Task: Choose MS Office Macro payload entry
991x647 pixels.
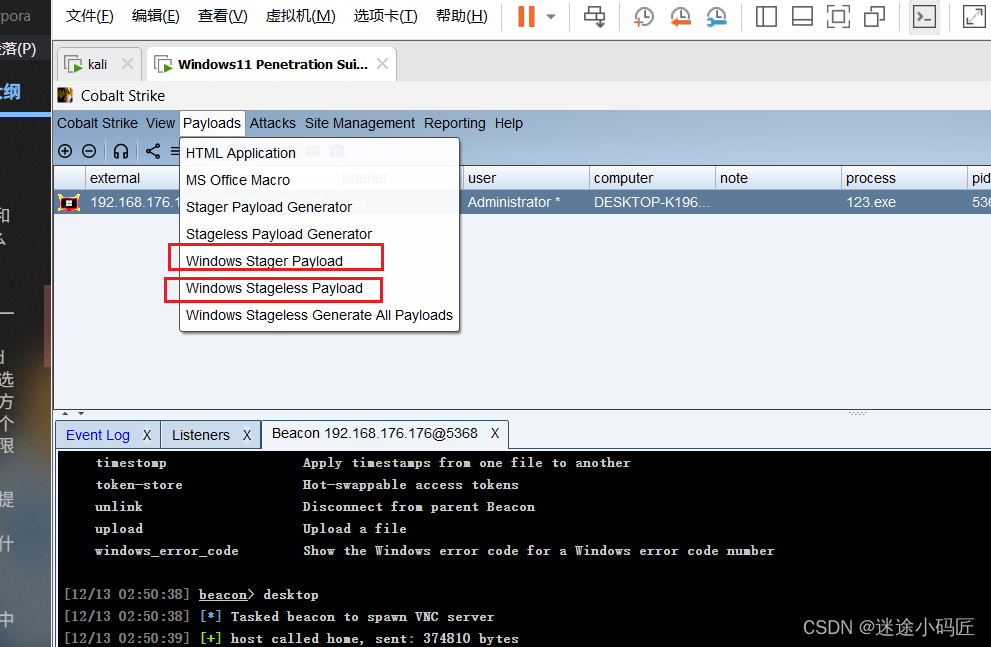Action: (x=319, y=180)
